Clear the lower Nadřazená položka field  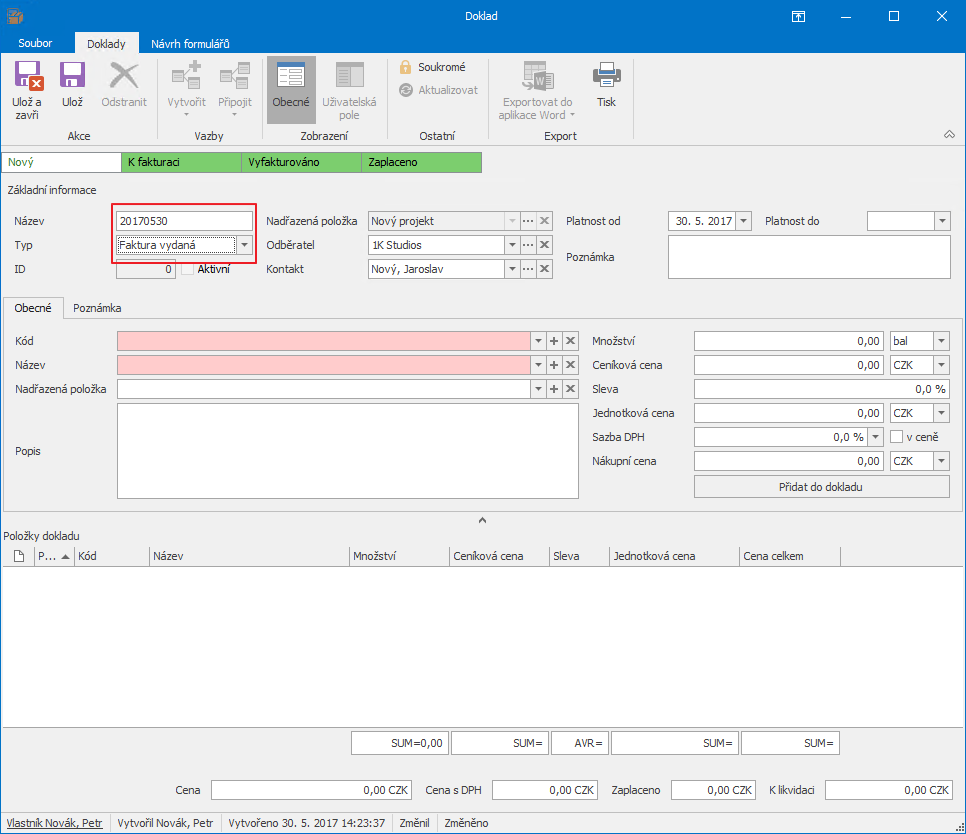click(x=570, y=389)
